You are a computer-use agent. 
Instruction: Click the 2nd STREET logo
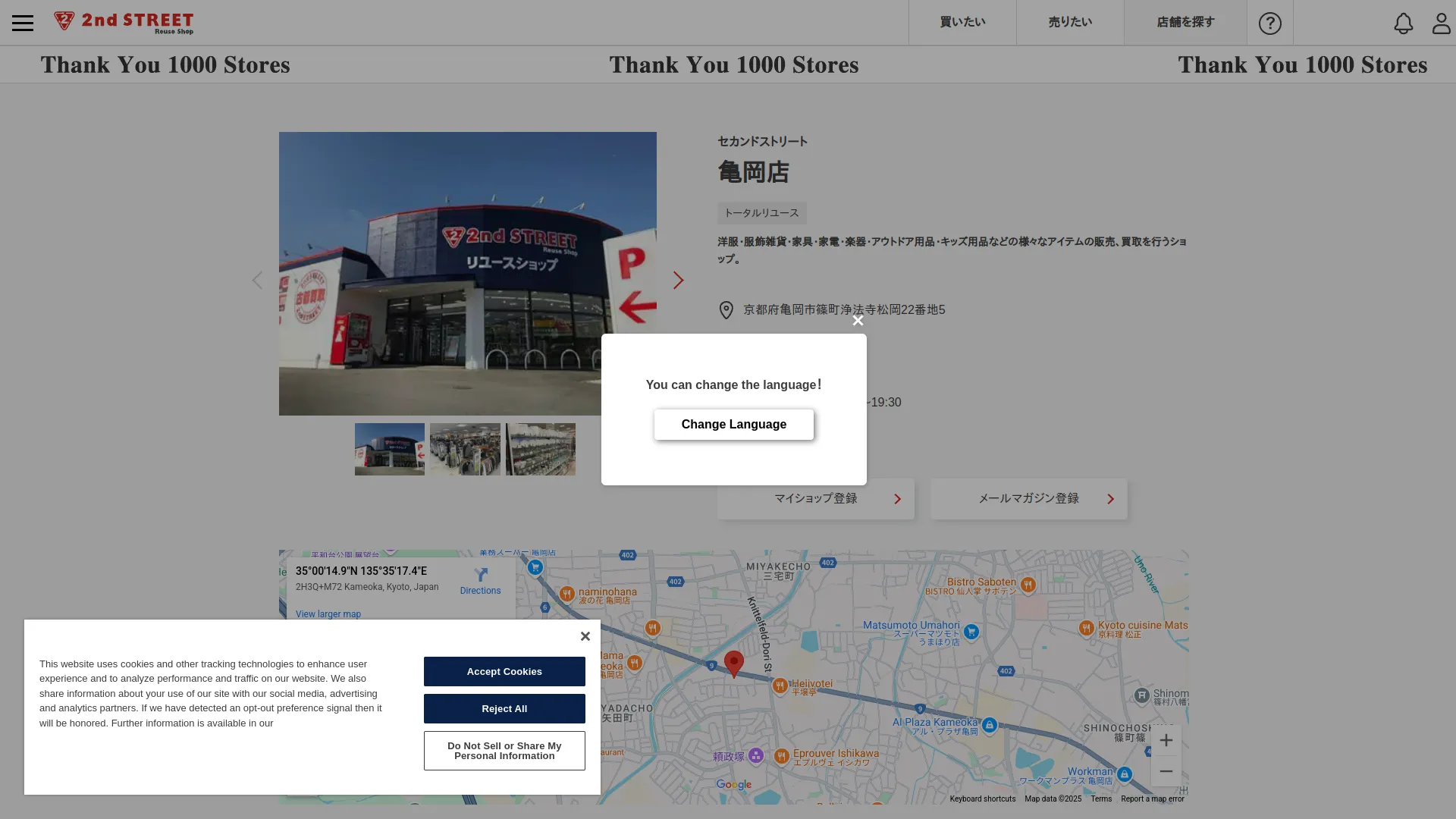[x=124, y=23]
